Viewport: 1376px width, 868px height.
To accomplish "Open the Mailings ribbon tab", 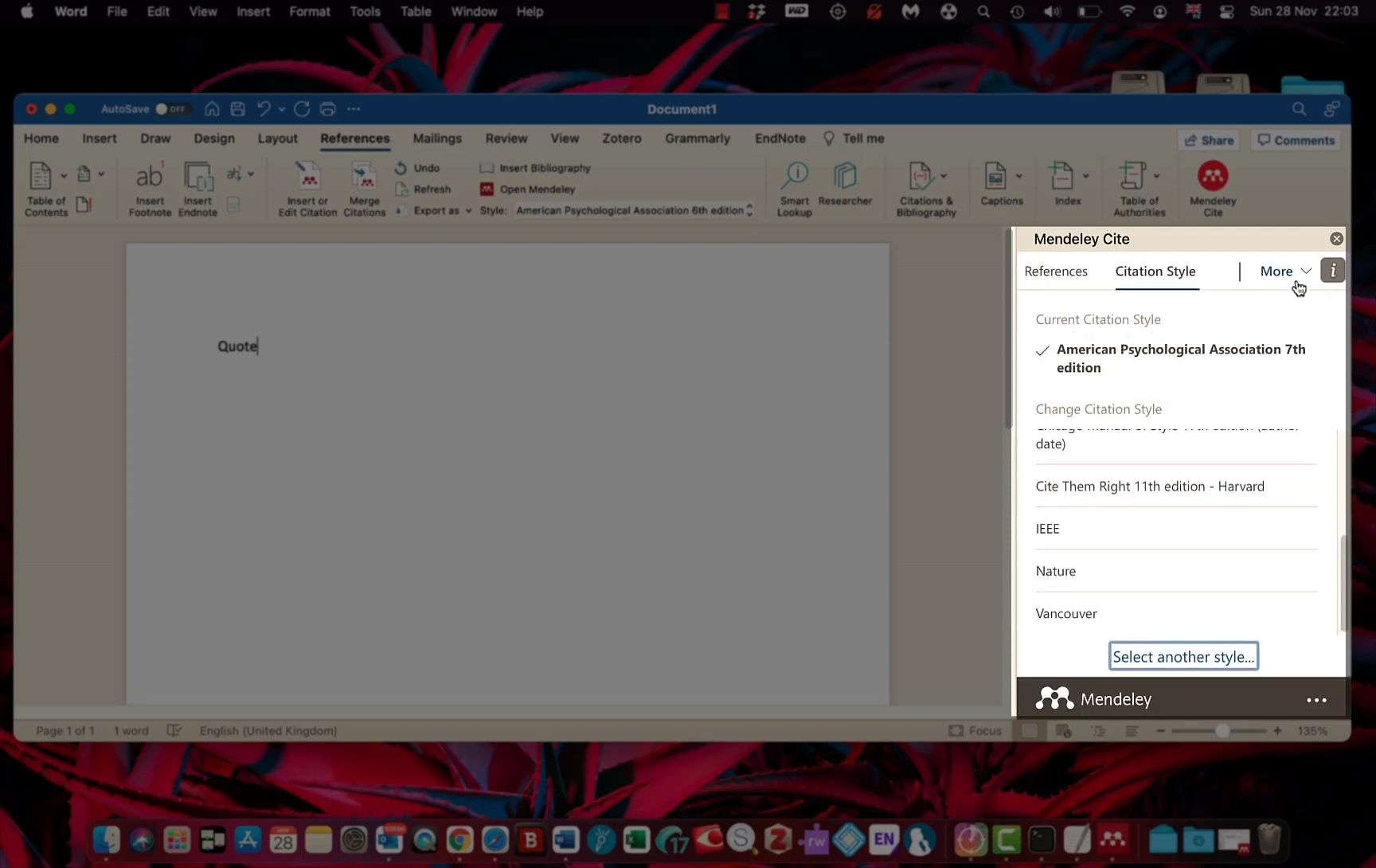I will 437,139.
